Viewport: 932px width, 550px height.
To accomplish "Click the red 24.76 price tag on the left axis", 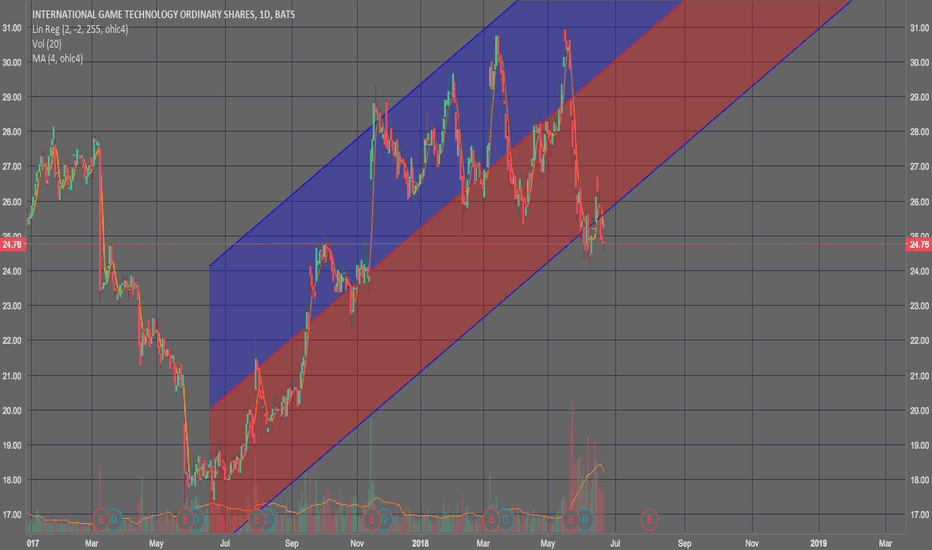I will tap(12, 244).
